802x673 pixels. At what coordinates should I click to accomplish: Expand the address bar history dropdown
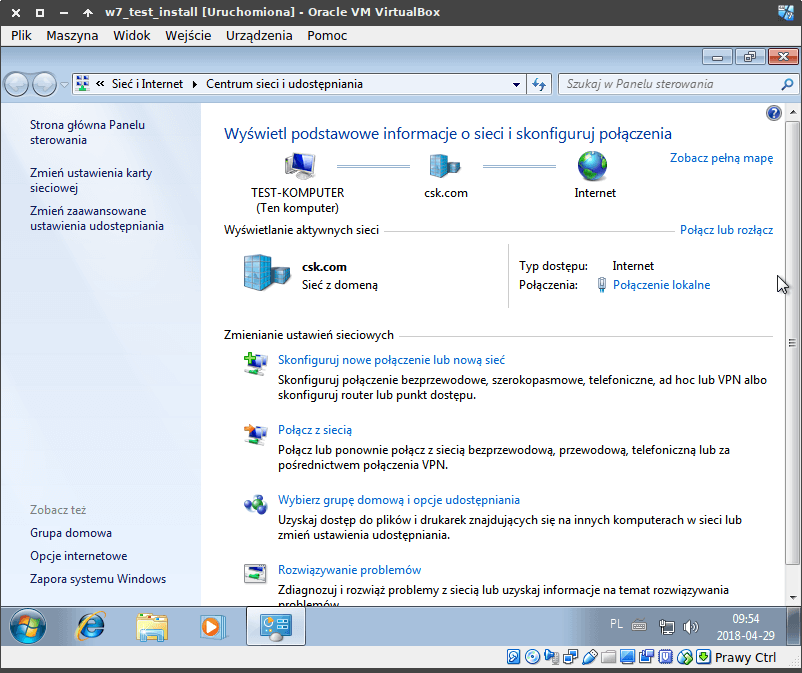[x=517, y=84]
